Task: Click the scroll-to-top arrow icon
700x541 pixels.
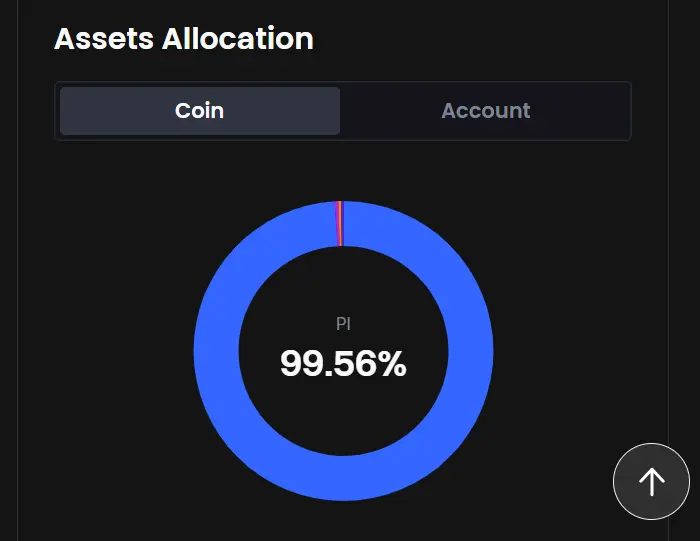Action: tap(651, 482)
